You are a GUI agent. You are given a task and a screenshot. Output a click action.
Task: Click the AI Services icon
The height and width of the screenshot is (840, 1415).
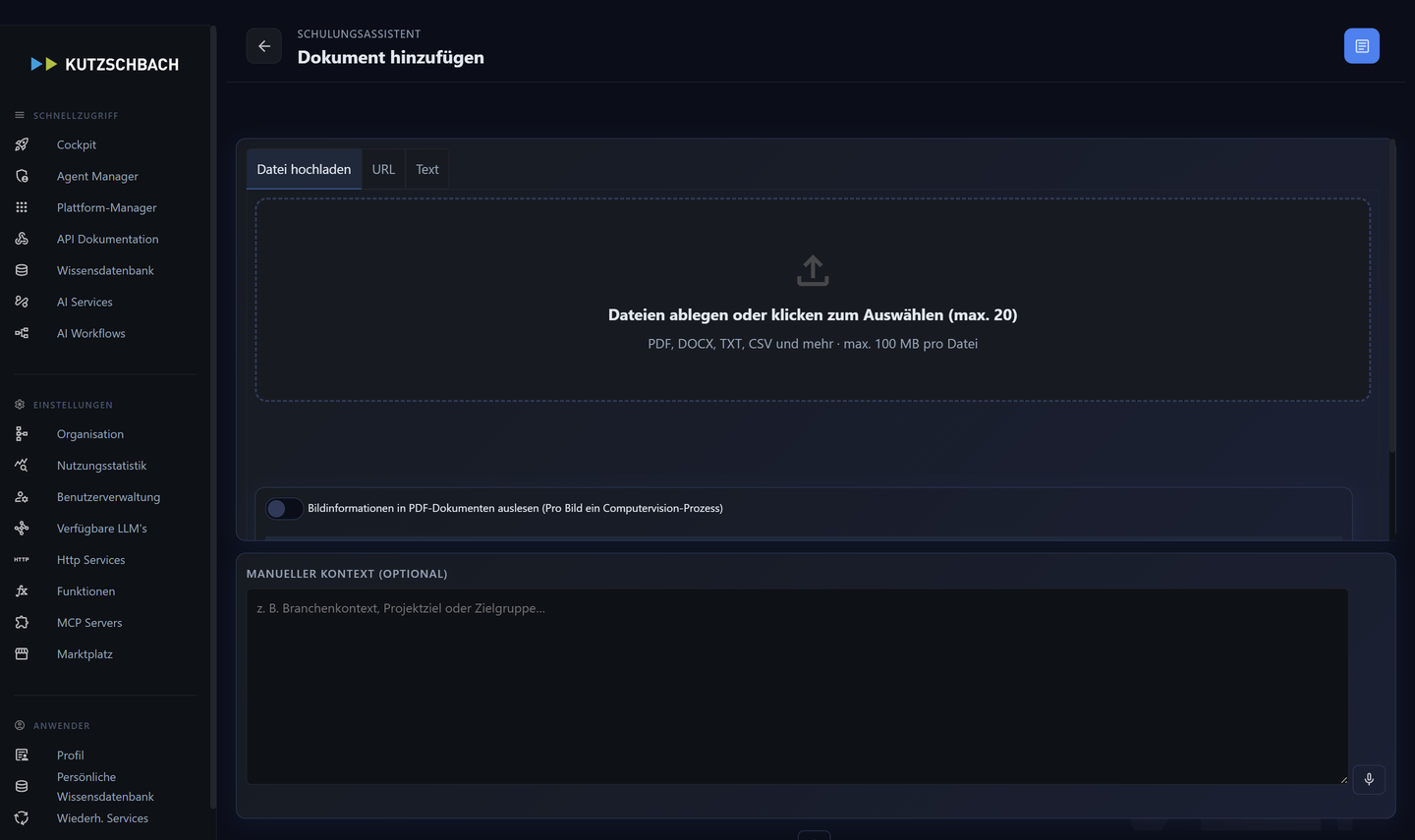tap(22, 302)
